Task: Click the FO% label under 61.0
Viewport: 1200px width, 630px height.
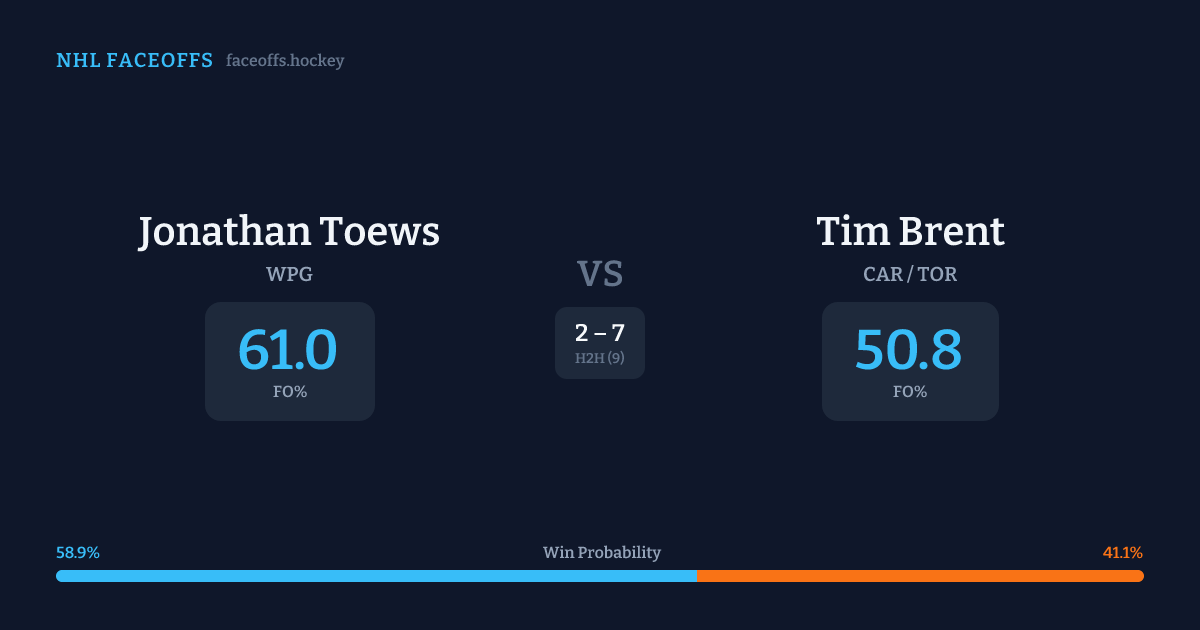Action: coord(290,392)
